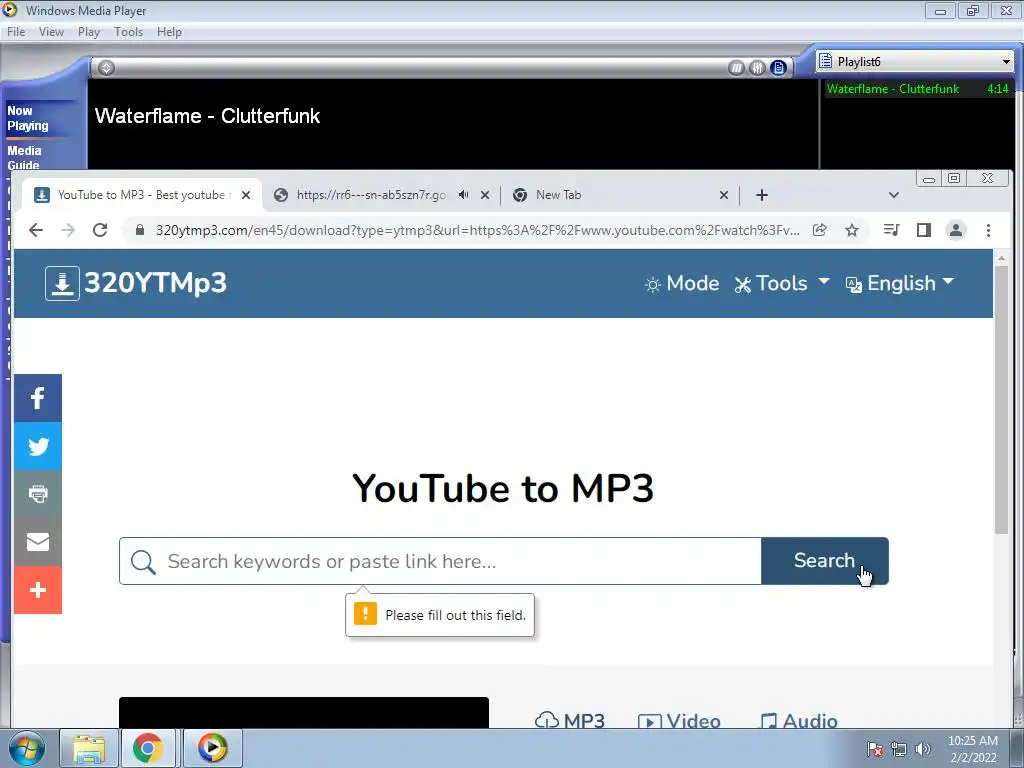Click the network tray icon
Screen dimensions: 1024x768
tap(899, 749)
